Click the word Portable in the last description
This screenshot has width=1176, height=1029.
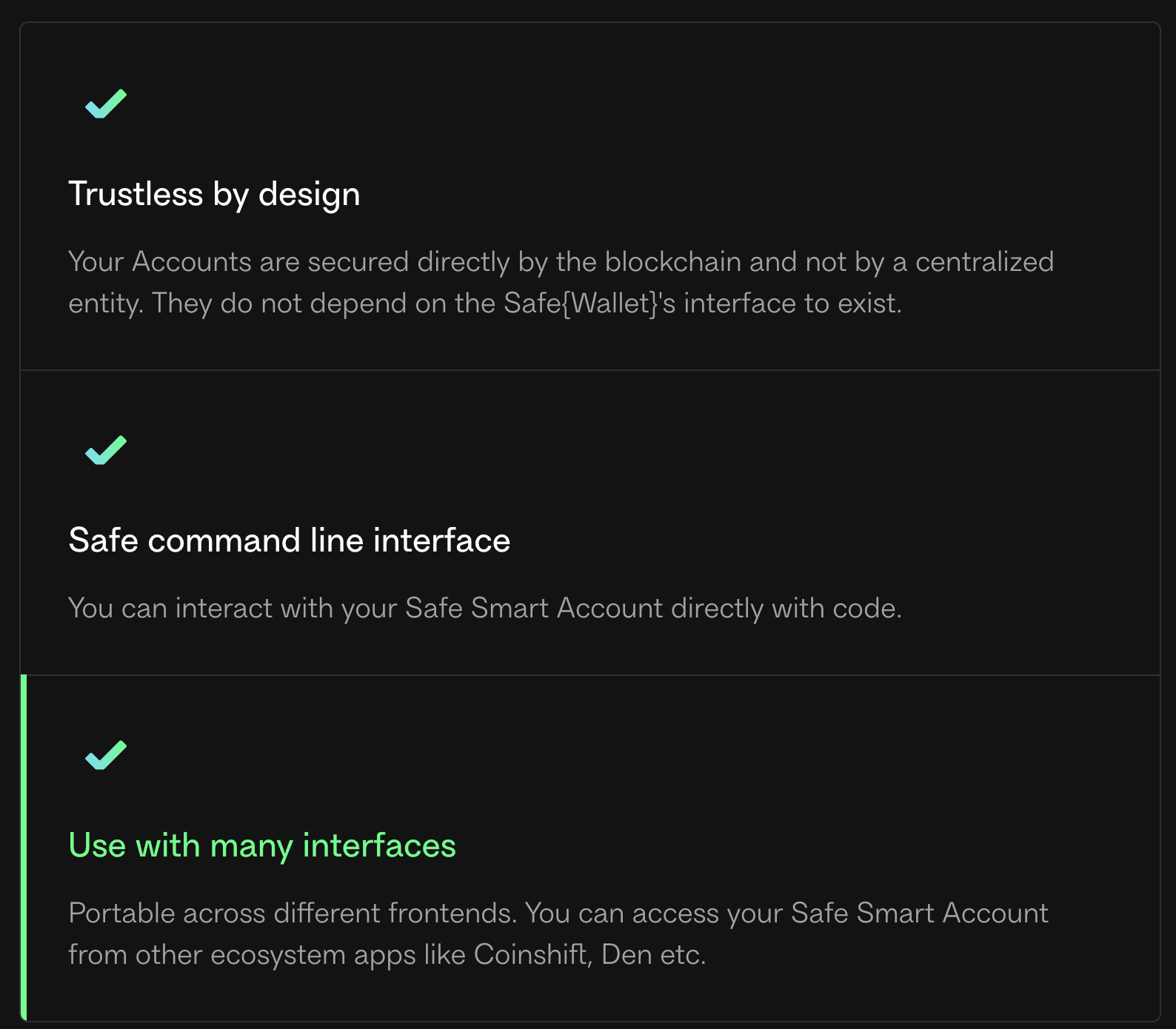(x=121, y=914)
